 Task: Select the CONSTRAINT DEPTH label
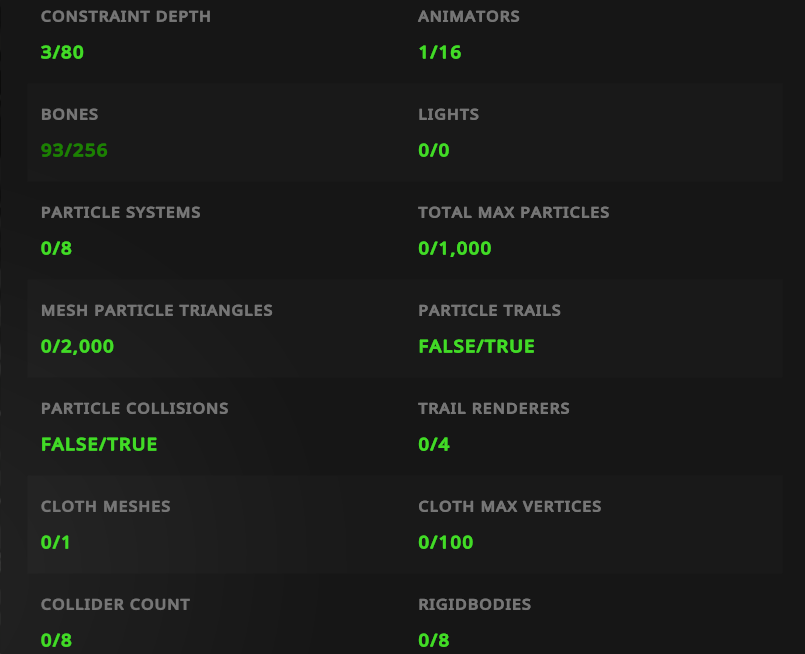coord(126,16)
